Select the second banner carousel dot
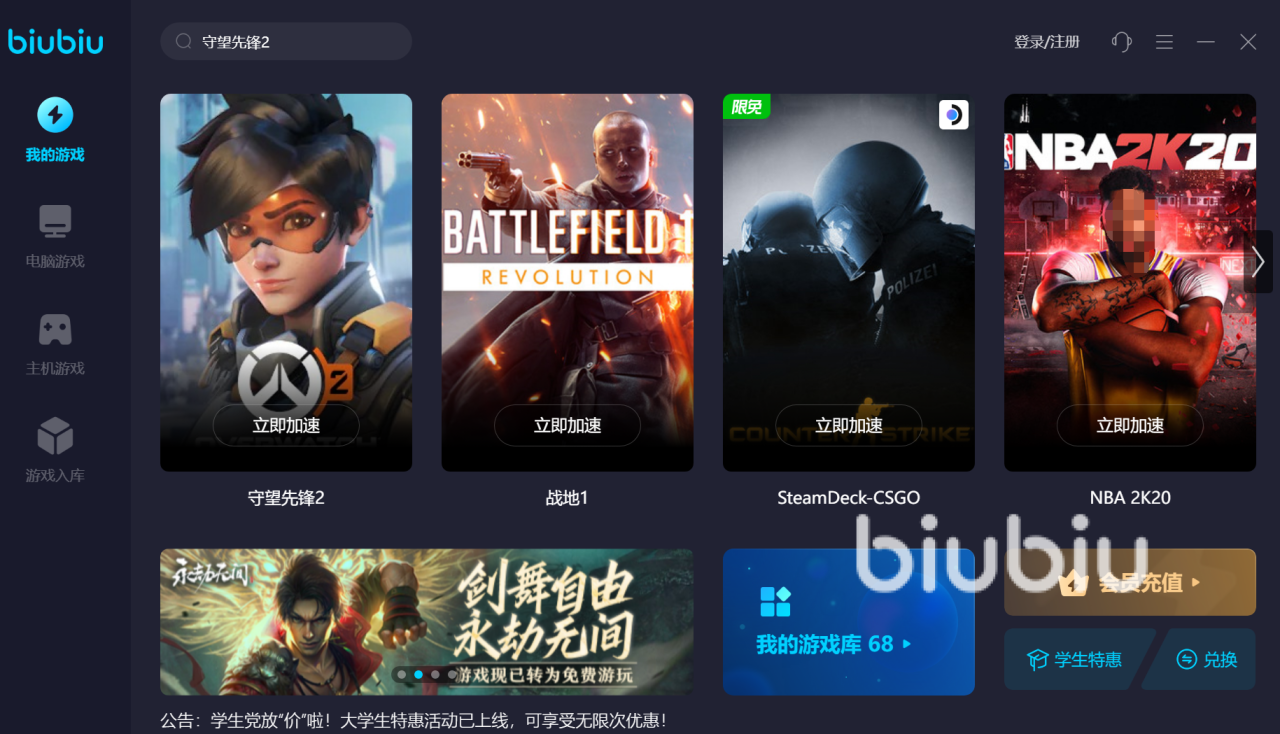Screen dimensions: 1280x734 pos(418,675)
